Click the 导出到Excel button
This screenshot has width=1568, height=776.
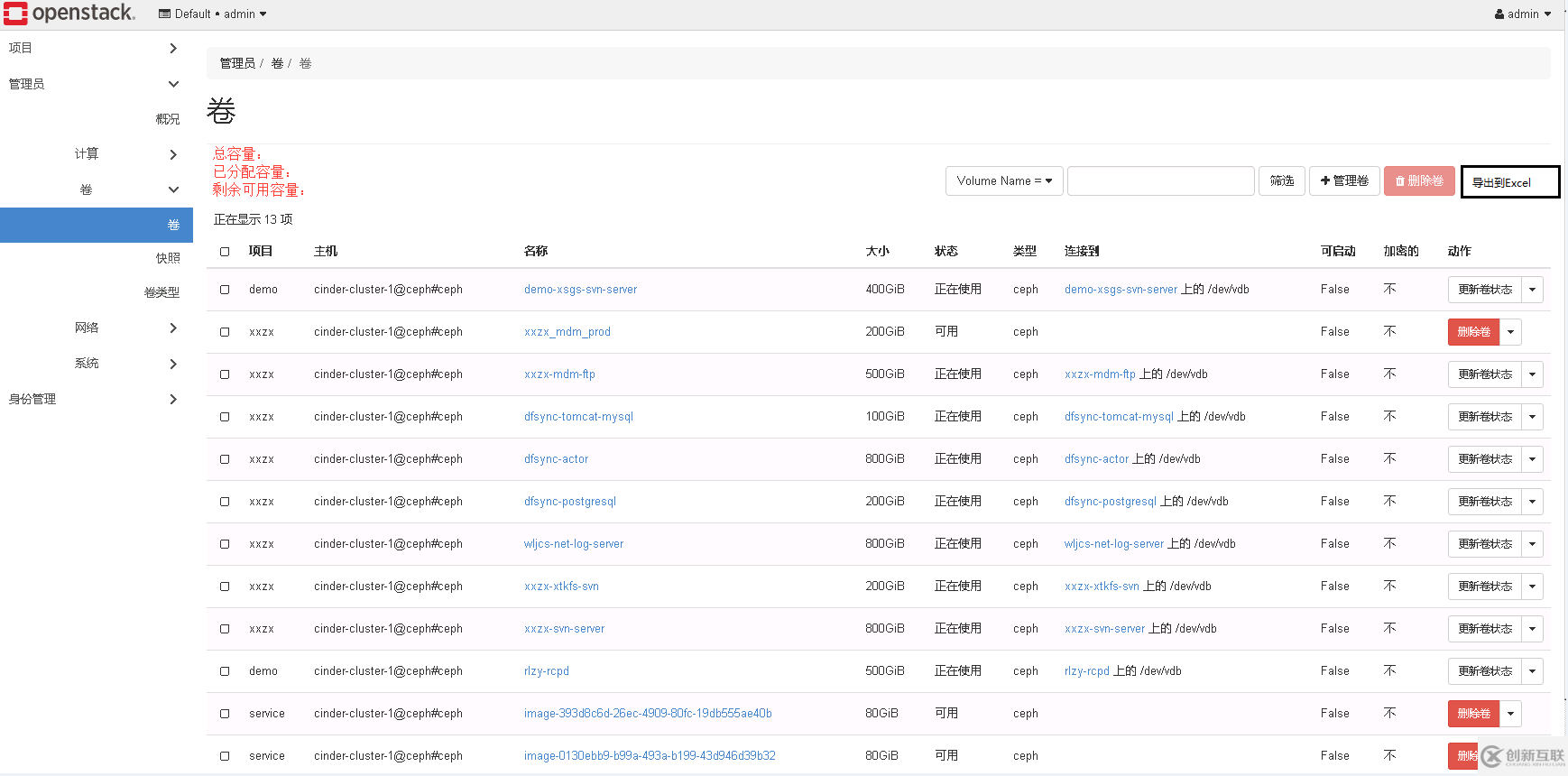tap(1510, 181)
